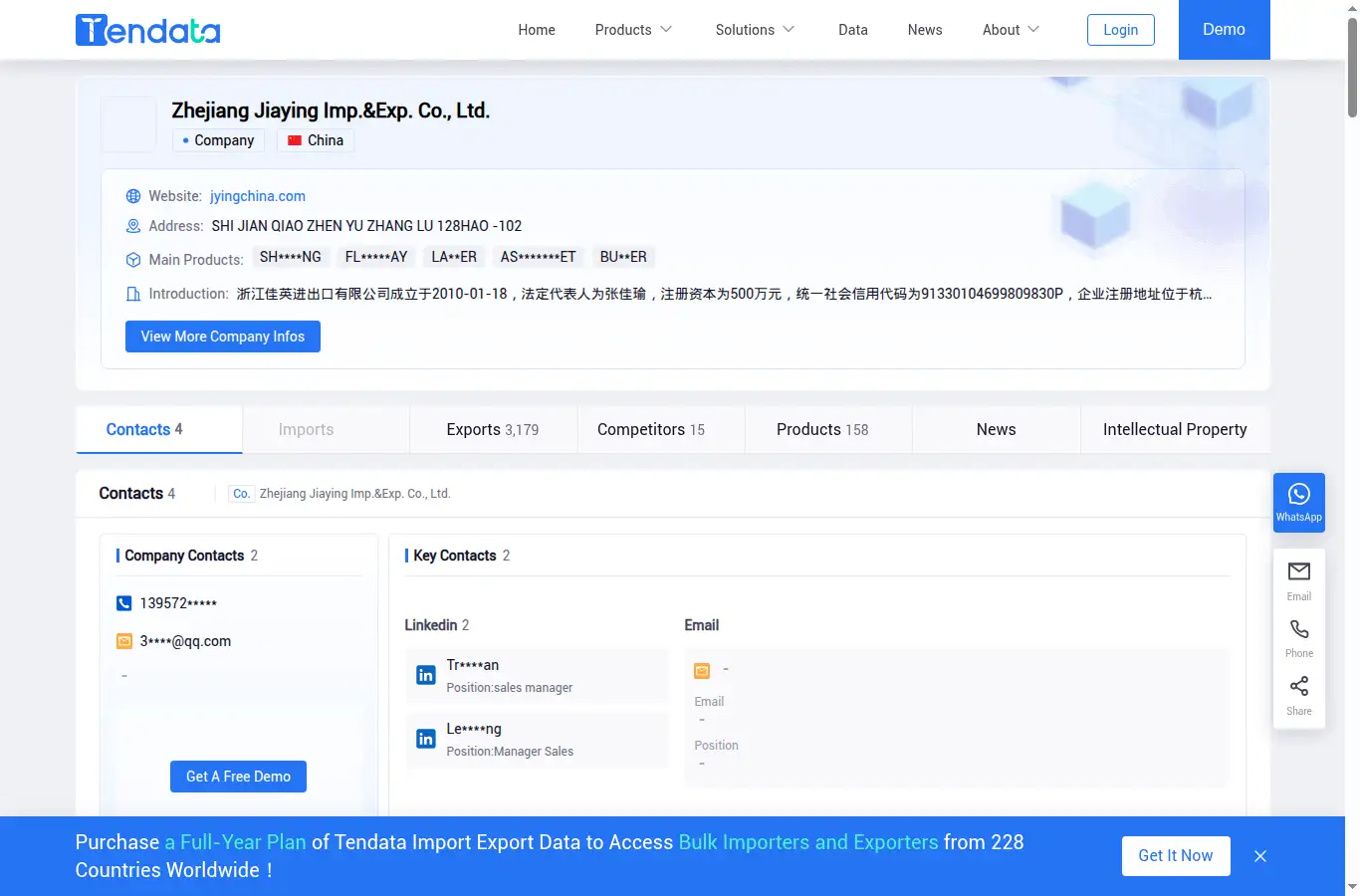This screenshot has width=1360, height=896.
Task: Switch to the Contacts 4 tab
Action: click(x=159, y=429)
